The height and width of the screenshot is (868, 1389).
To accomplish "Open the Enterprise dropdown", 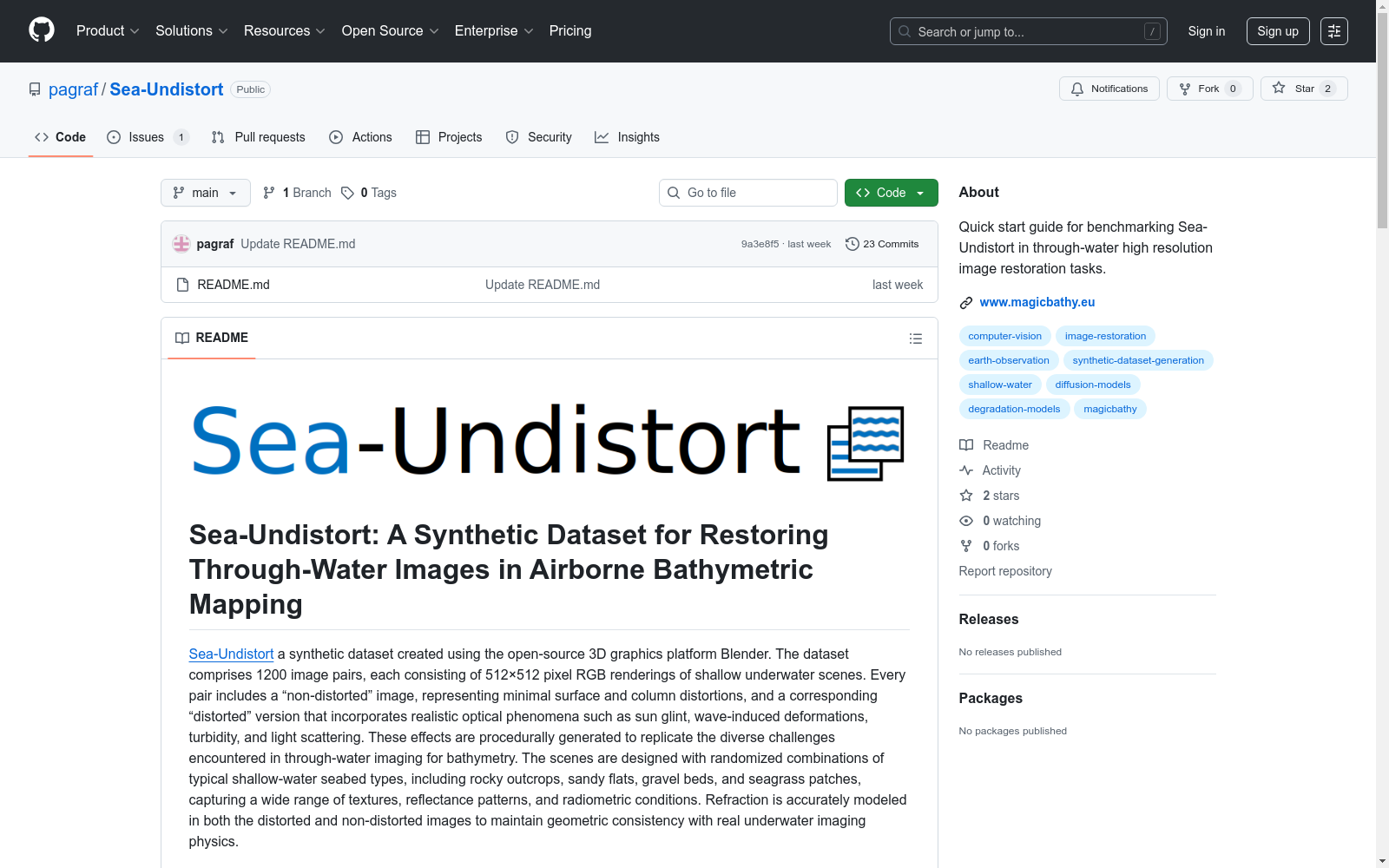I will (x=494, y=31).
